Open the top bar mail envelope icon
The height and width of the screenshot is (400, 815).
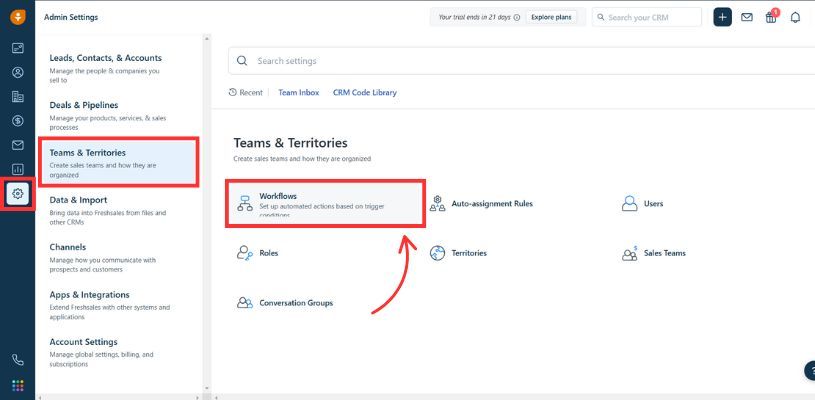click(747, 17)
